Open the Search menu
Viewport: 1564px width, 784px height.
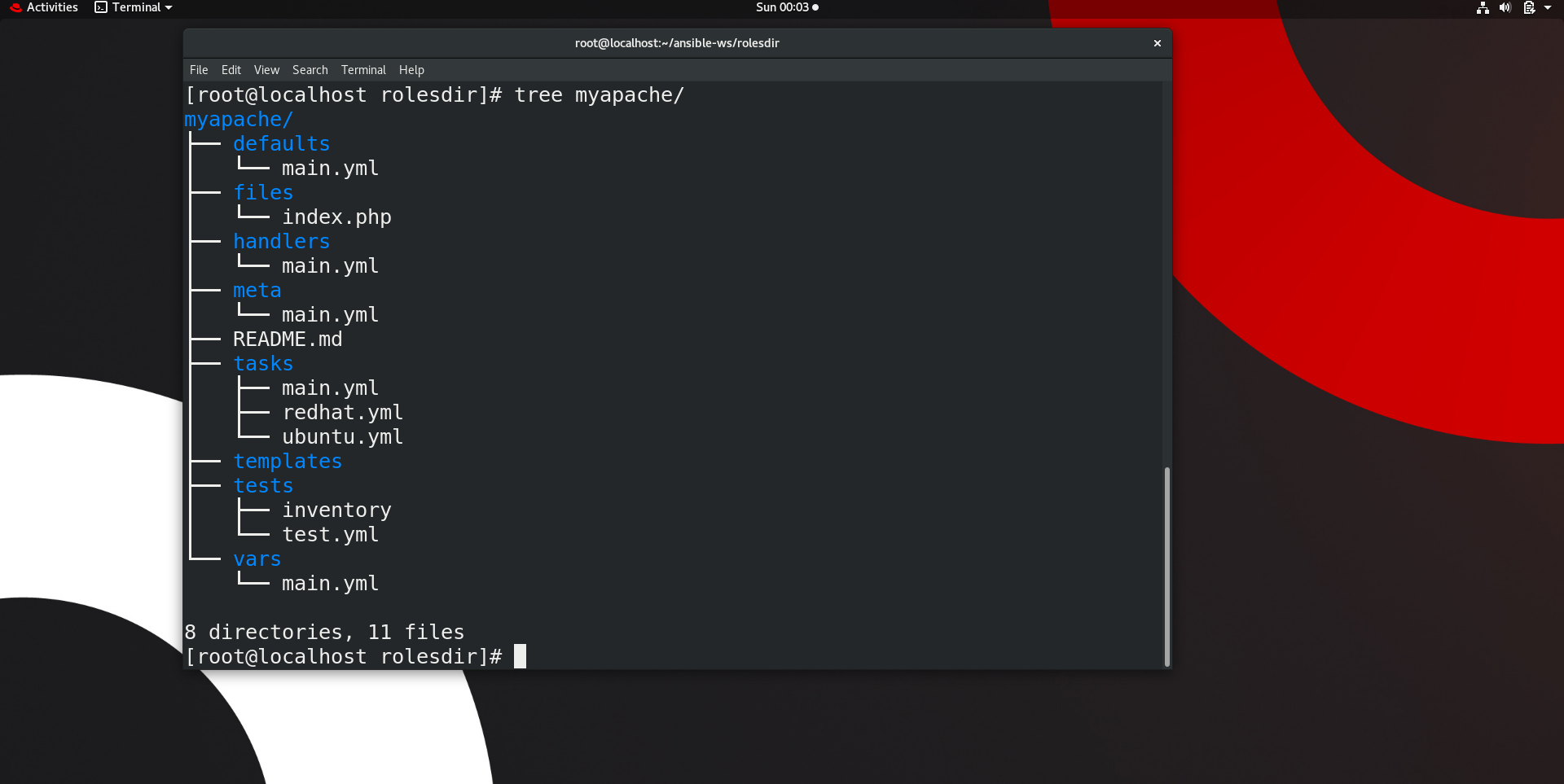pos(310,70)
